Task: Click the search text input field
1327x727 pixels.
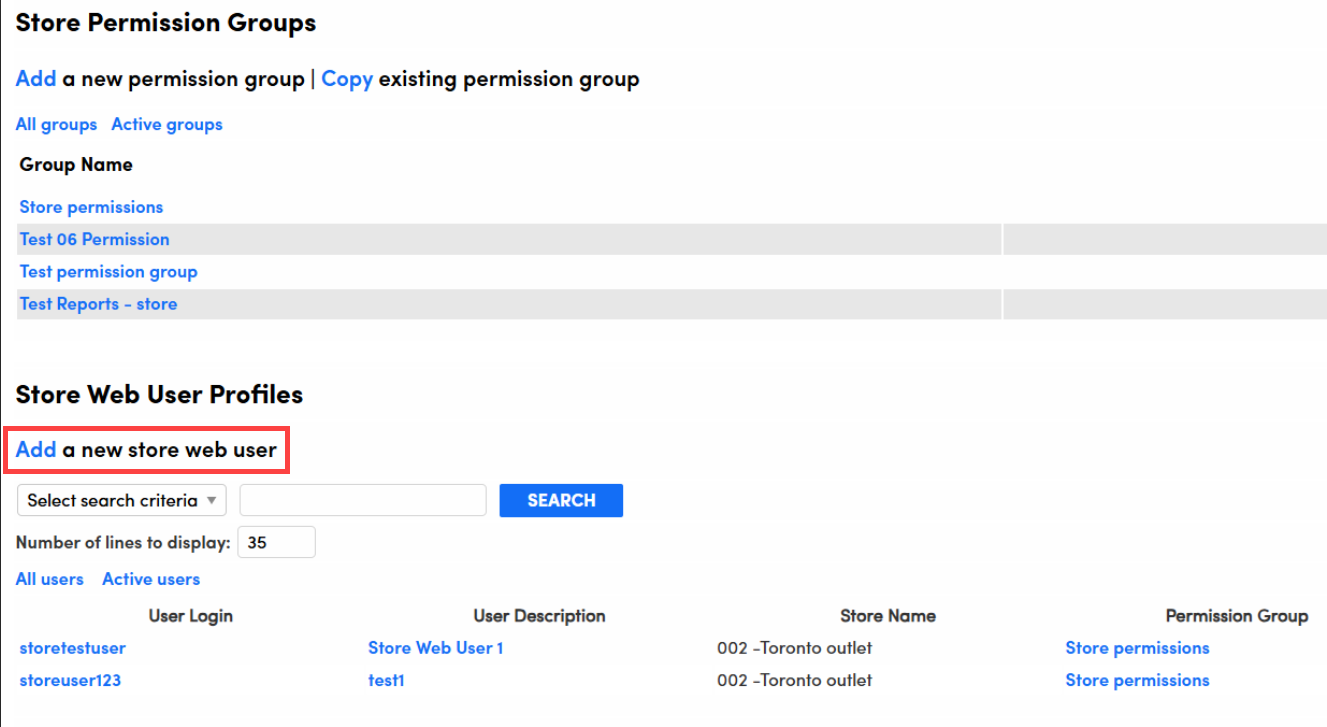Action: click(363, 500)
